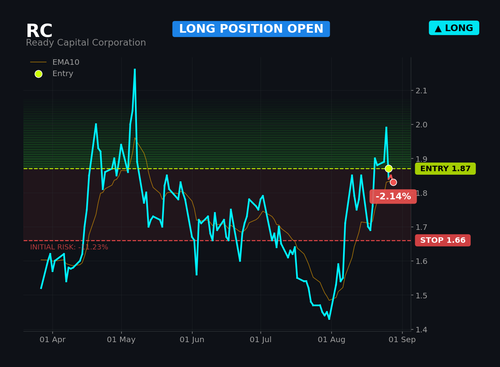
Task: Click the EMA10 legend line sample
Action: pyautogui.click(x=38, y=62)
